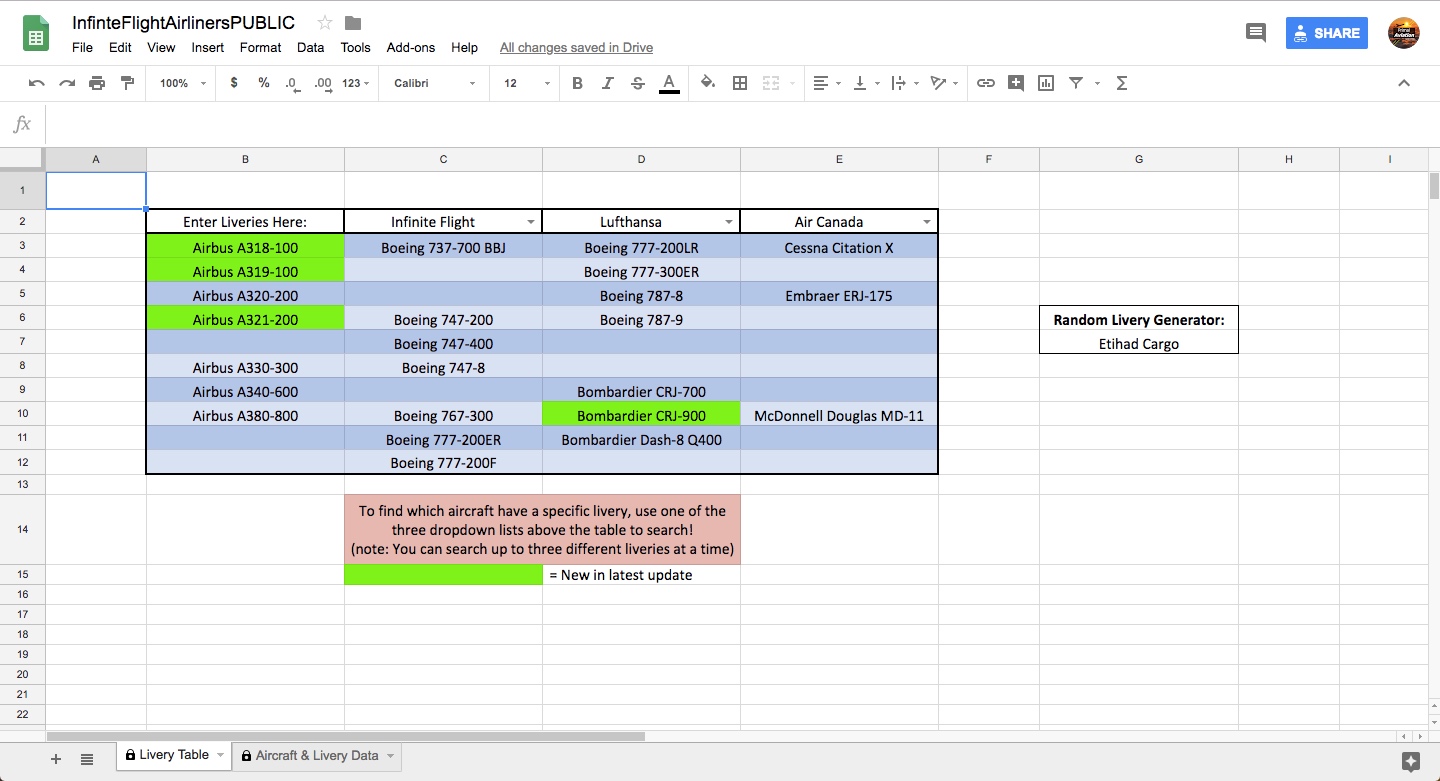Image resolution: width=1440 pixels, height=781 pixels.
Task: Open the comments thread icon
Action: click(x=1255, y=32)
